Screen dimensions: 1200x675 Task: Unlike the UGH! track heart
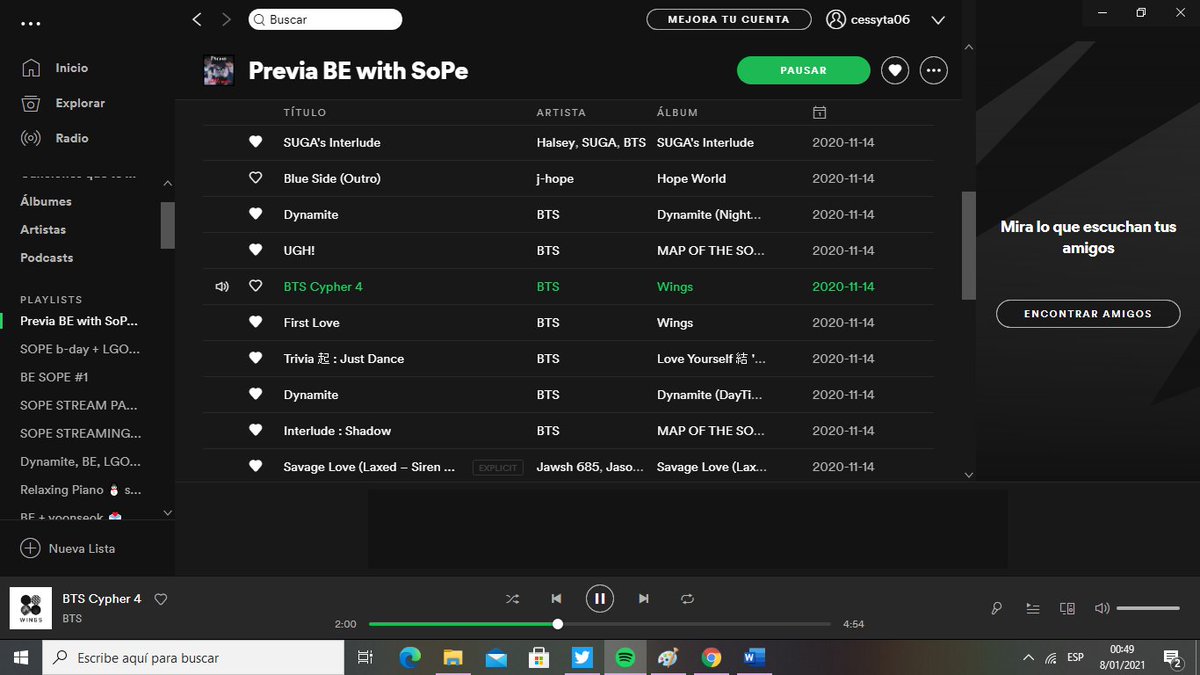click(x=255, y=250)
